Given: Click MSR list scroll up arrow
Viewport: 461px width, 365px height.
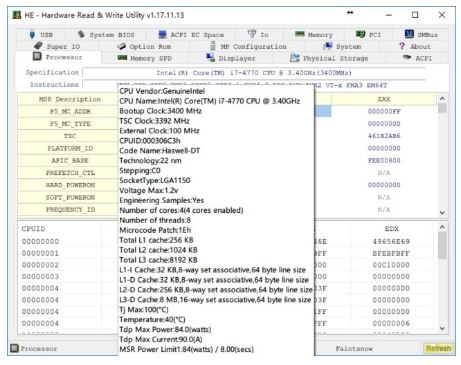Looking at the screenshot, I should [x=442, y=99].
